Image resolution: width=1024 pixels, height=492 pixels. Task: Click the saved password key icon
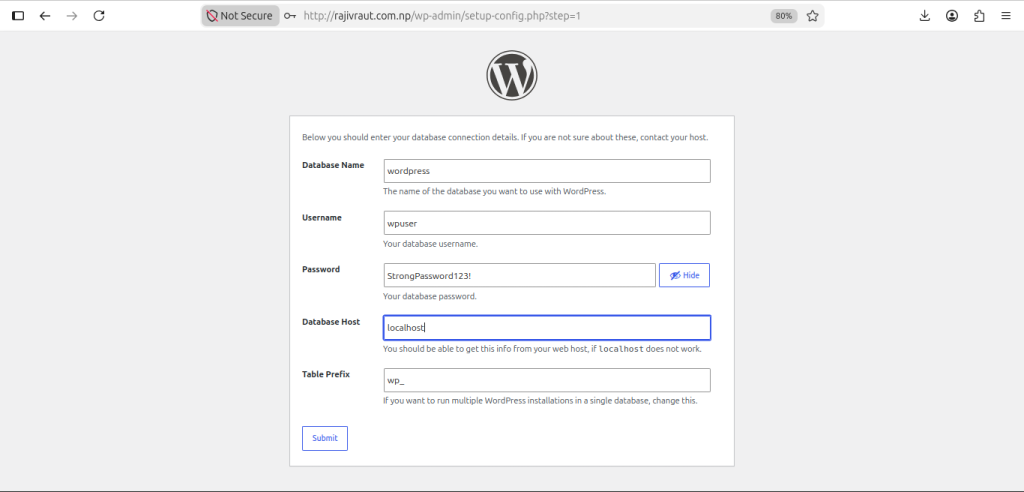pos(290,16)
